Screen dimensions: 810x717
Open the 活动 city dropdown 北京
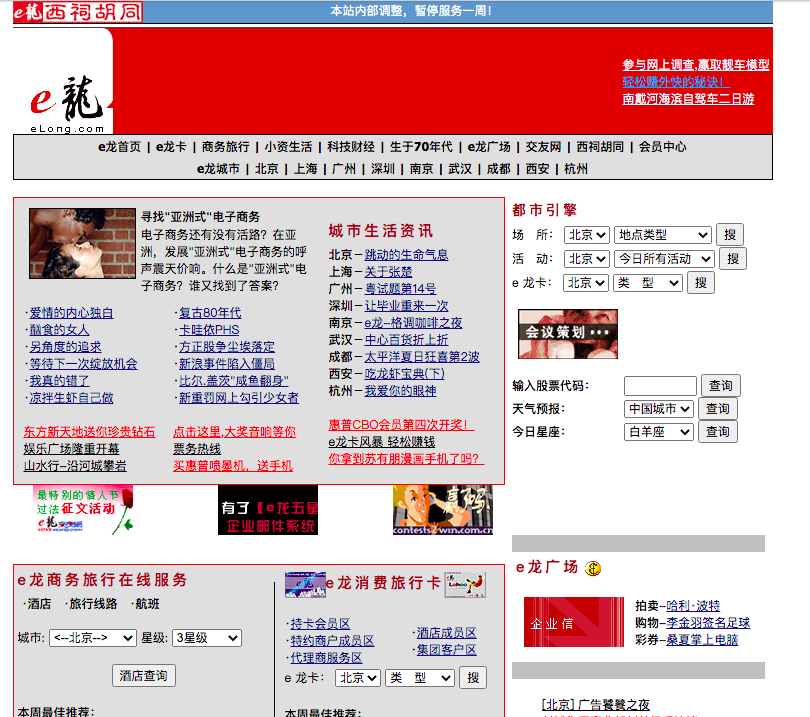587,259
